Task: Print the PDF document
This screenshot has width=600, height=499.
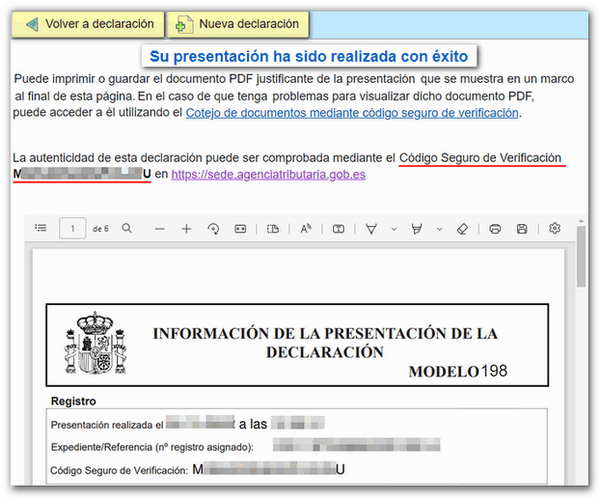Action: tap(495, 229)
